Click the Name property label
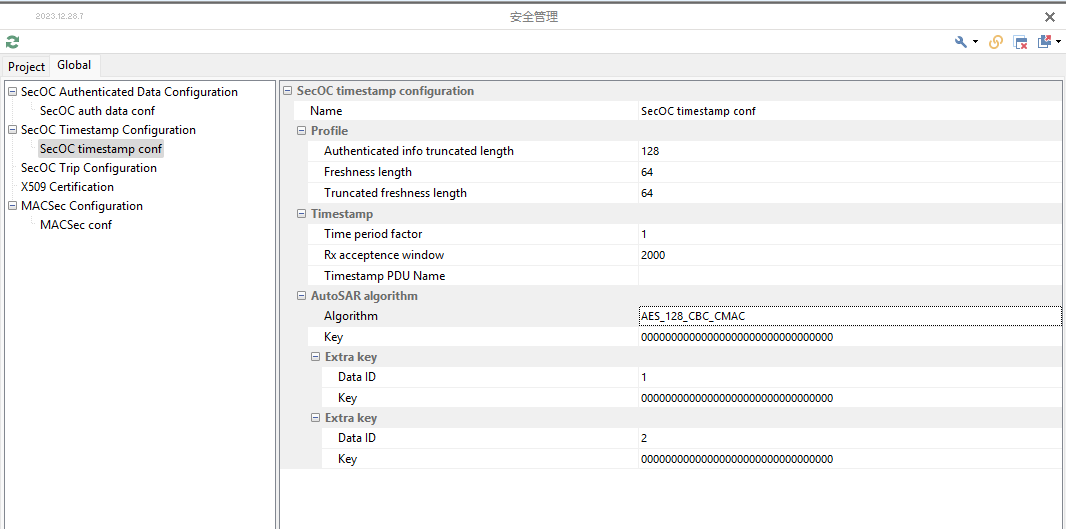 [x=326, y=111]
